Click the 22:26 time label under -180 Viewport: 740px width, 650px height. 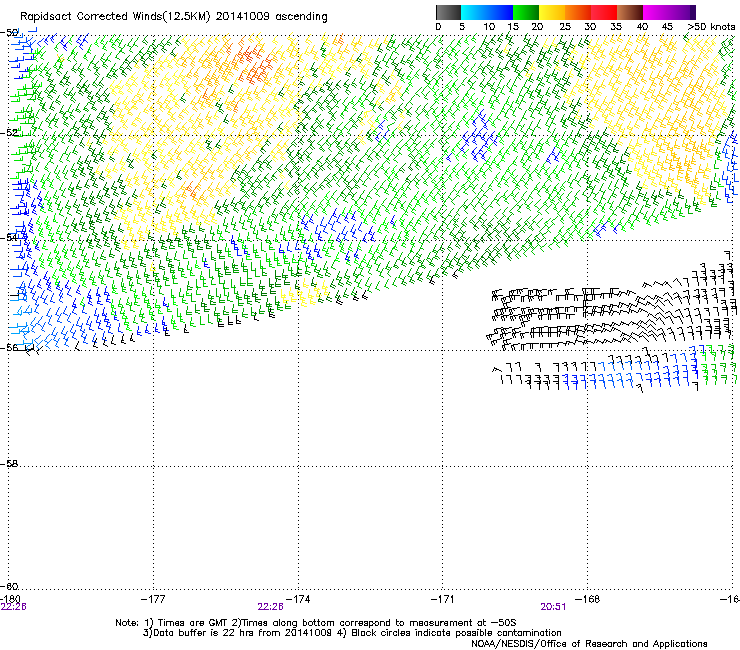coord(14,607)
